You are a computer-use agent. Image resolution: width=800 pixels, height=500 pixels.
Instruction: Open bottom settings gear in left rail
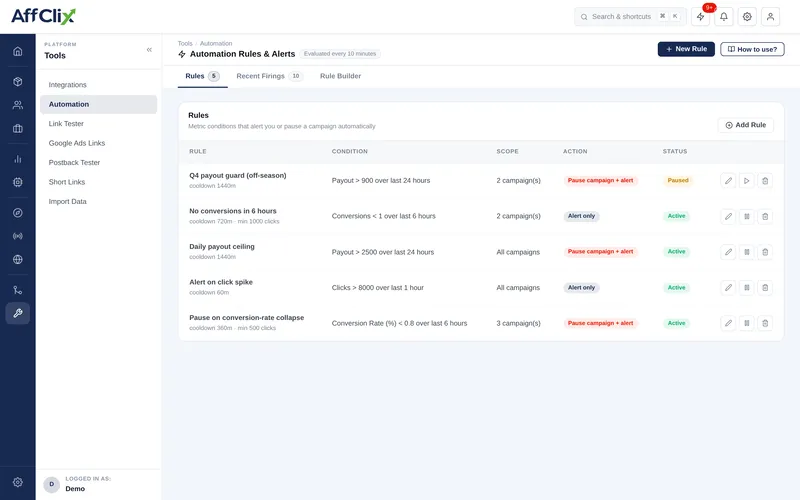pyautogui.click(x=17, y=482)
